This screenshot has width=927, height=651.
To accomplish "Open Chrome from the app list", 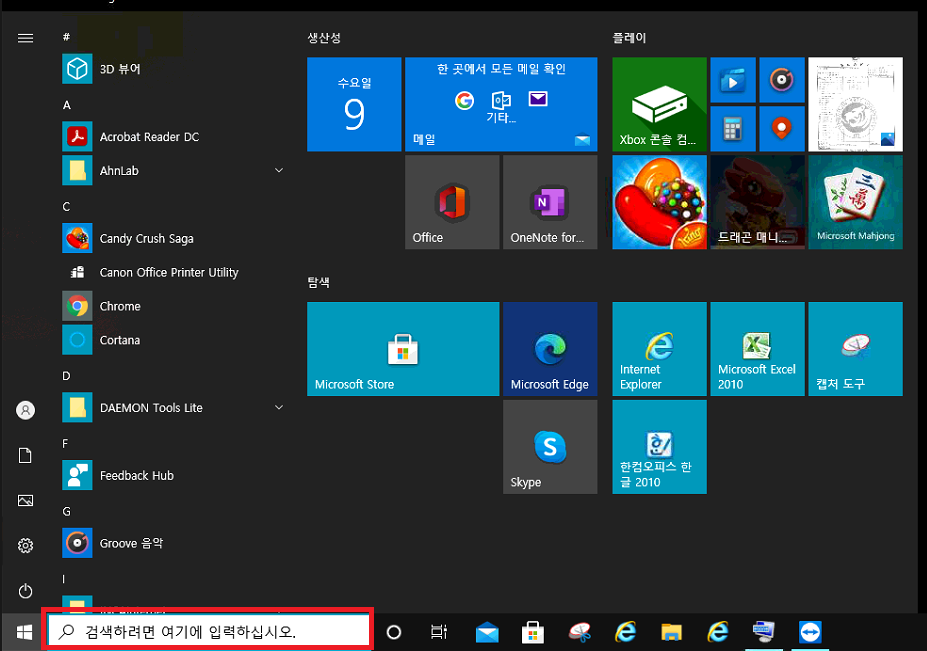I will [174, 306].
